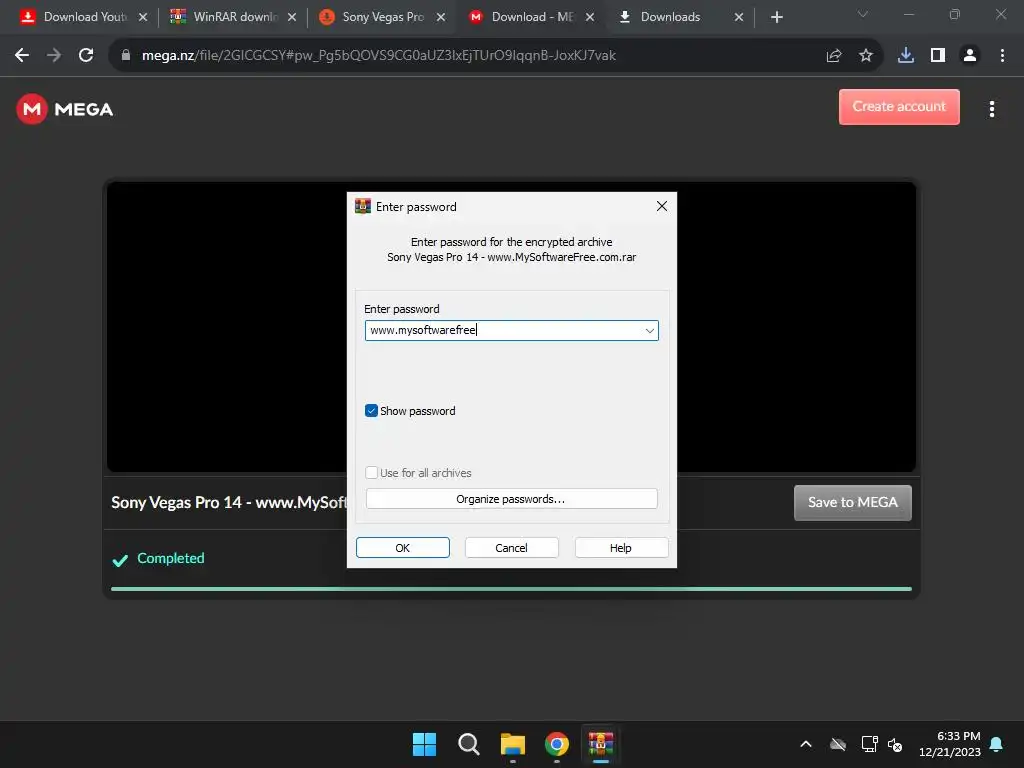Image resolution: width=1024 pixels, height=768 pixels.
Task: Close the Enter password dialog
Action: (662, 206)
